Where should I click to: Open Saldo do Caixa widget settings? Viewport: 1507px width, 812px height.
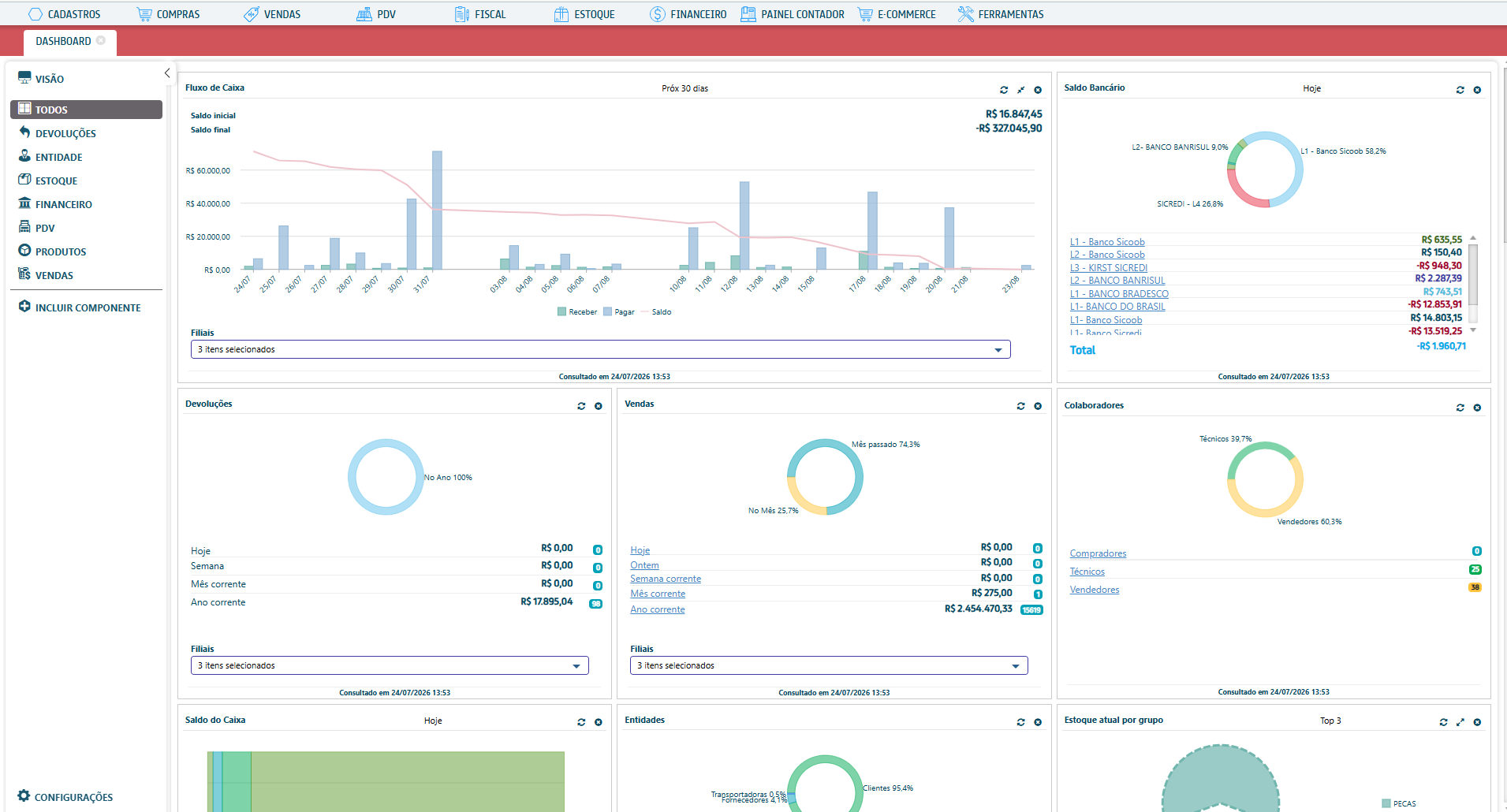599,722
